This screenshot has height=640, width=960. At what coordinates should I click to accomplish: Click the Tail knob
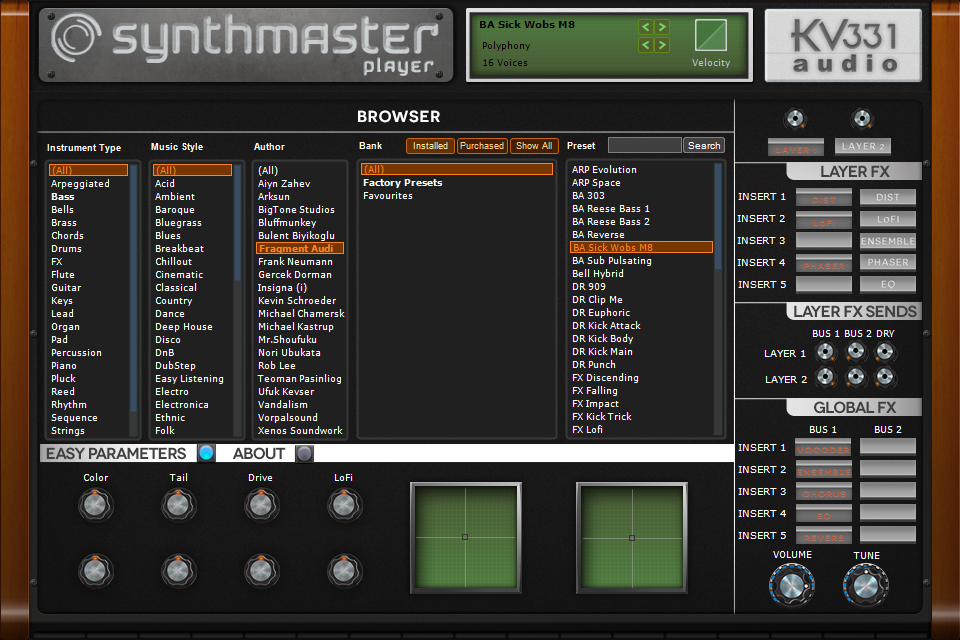click(178, 505)
